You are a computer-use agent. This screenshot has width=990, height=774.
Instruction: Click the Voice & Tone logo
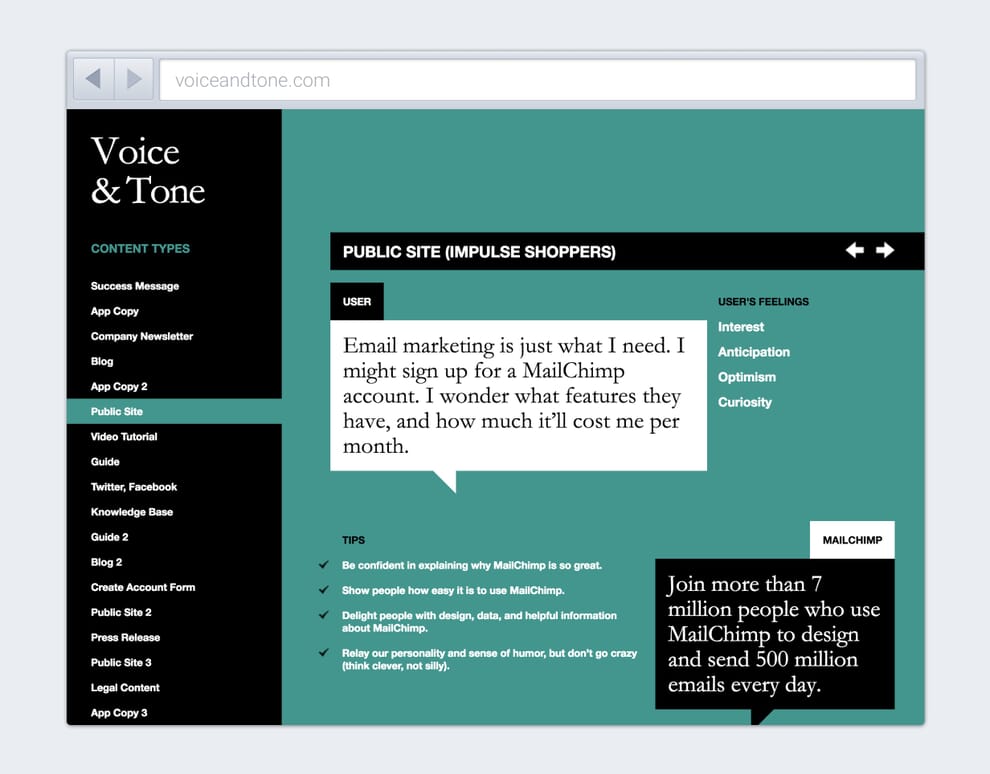pos(148,170)
